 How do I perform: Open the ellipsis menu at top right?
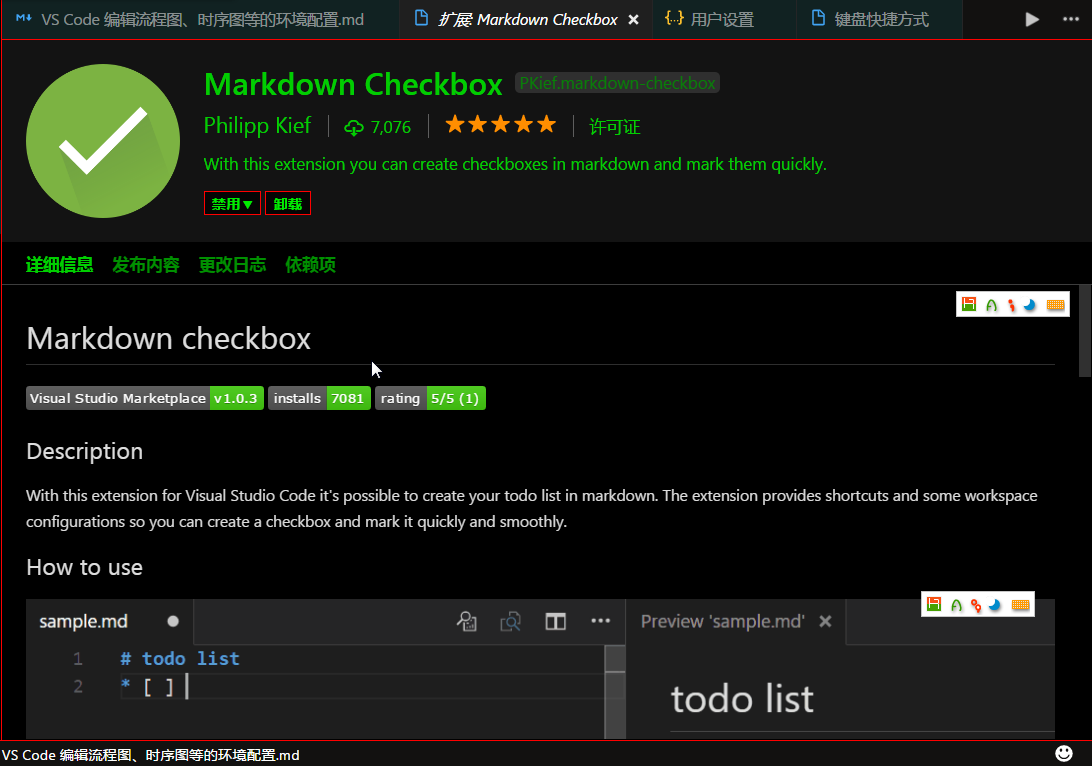pyautogui.click(x=1071, y=19)
